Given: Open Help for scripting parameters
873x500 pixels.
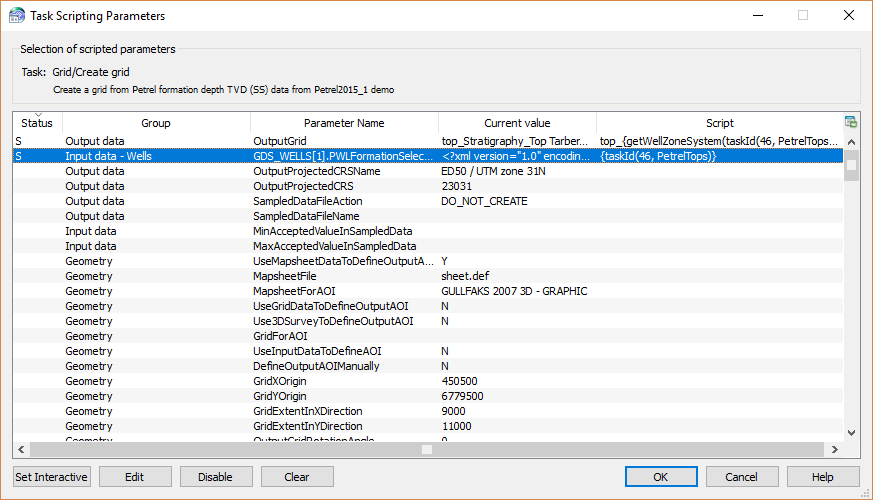Looking at the screenshot, I should point(822,477).
